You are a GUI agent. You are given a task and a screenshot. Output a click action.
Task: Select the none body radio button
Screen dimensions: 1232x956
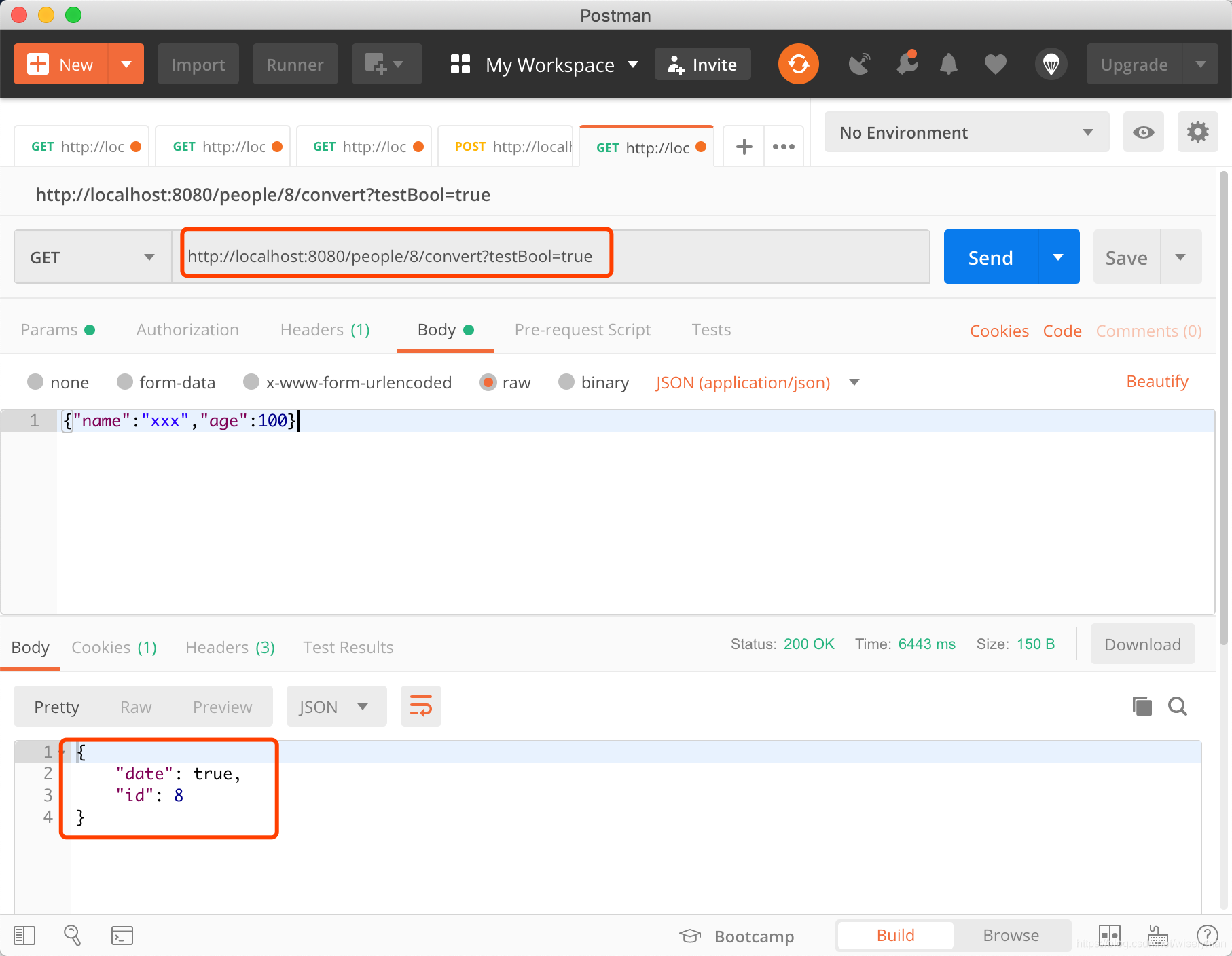click(x=35, y=382)
